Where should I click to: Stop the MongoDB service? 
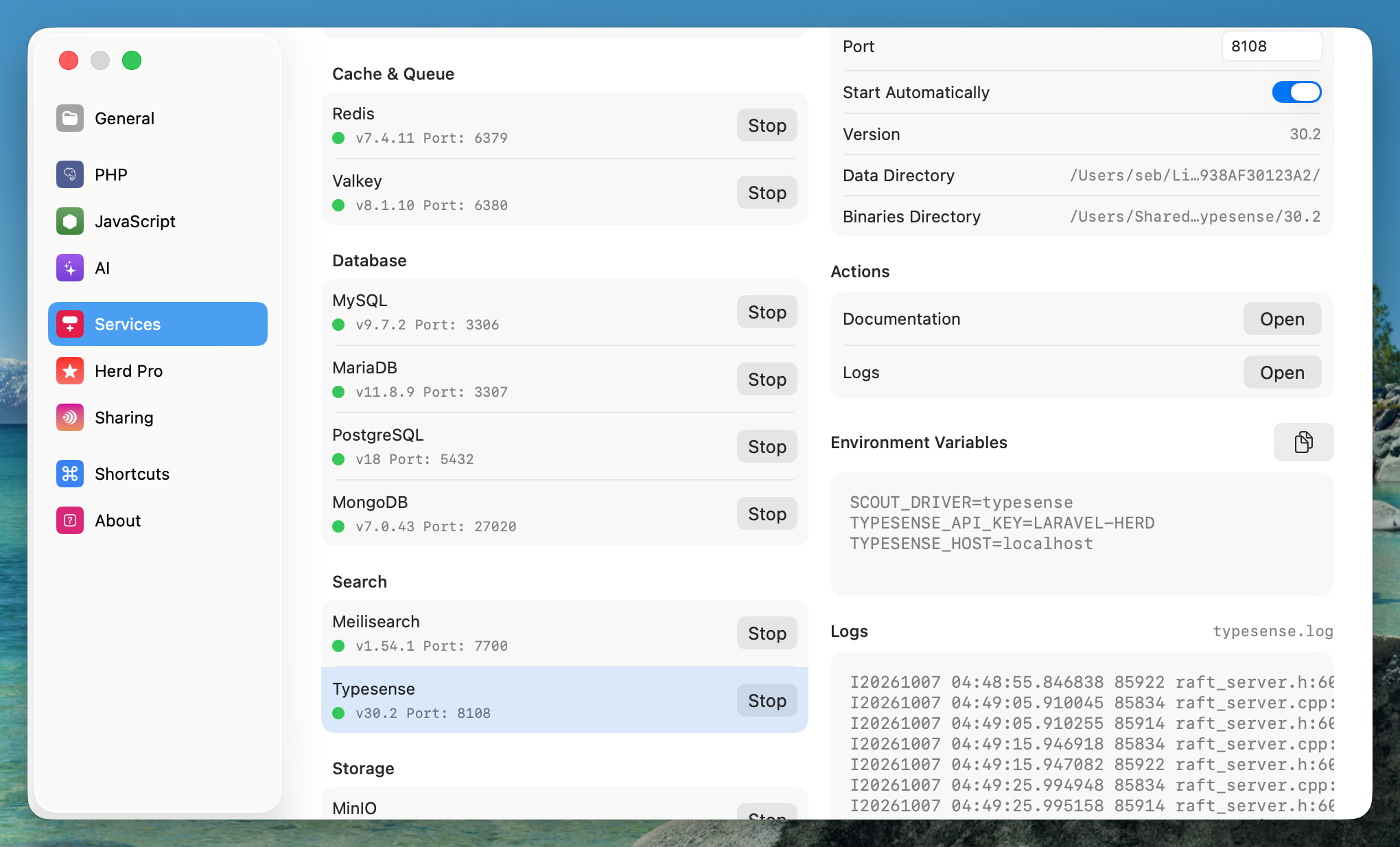click(767, 514)
